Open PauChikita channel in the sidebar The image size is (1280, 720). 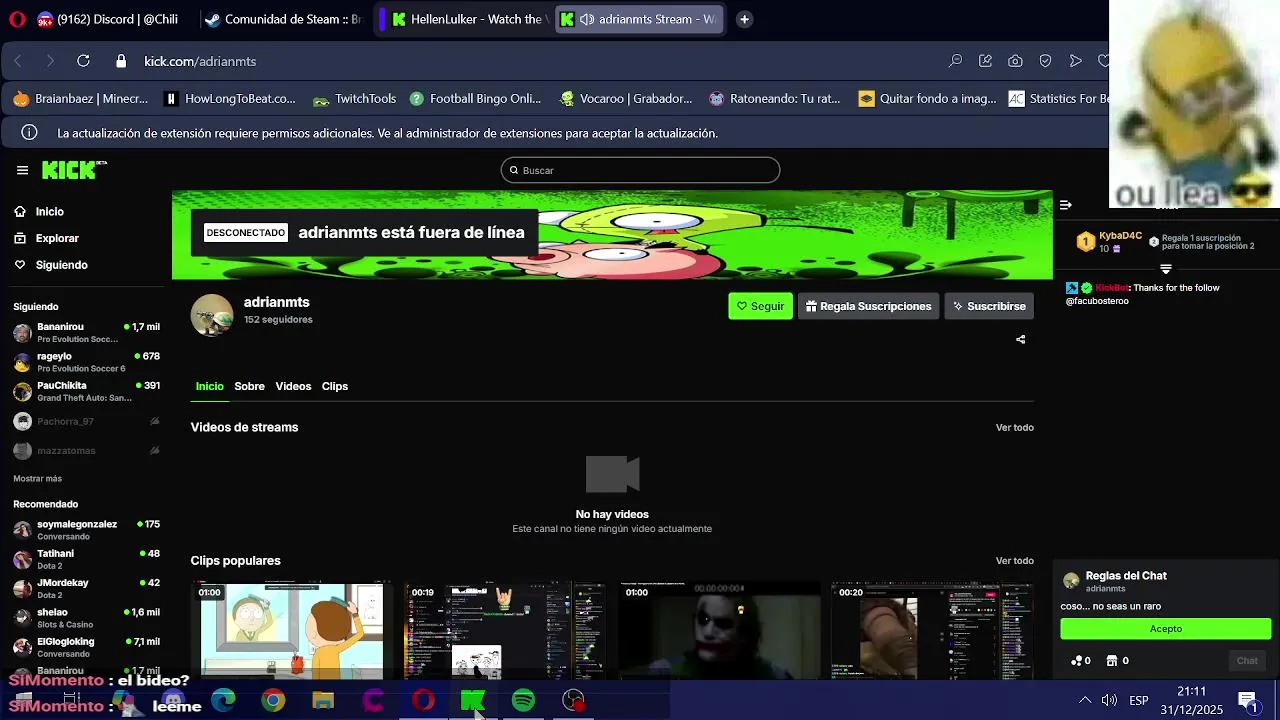86,391
